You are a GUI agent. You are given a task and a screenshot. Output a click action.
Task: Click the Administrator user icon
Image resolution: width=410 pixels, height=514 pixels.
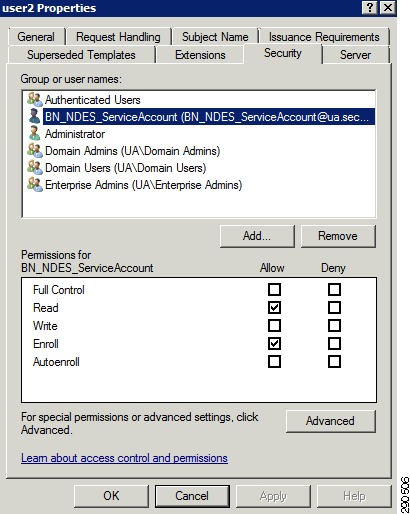[x=35, y=134]
